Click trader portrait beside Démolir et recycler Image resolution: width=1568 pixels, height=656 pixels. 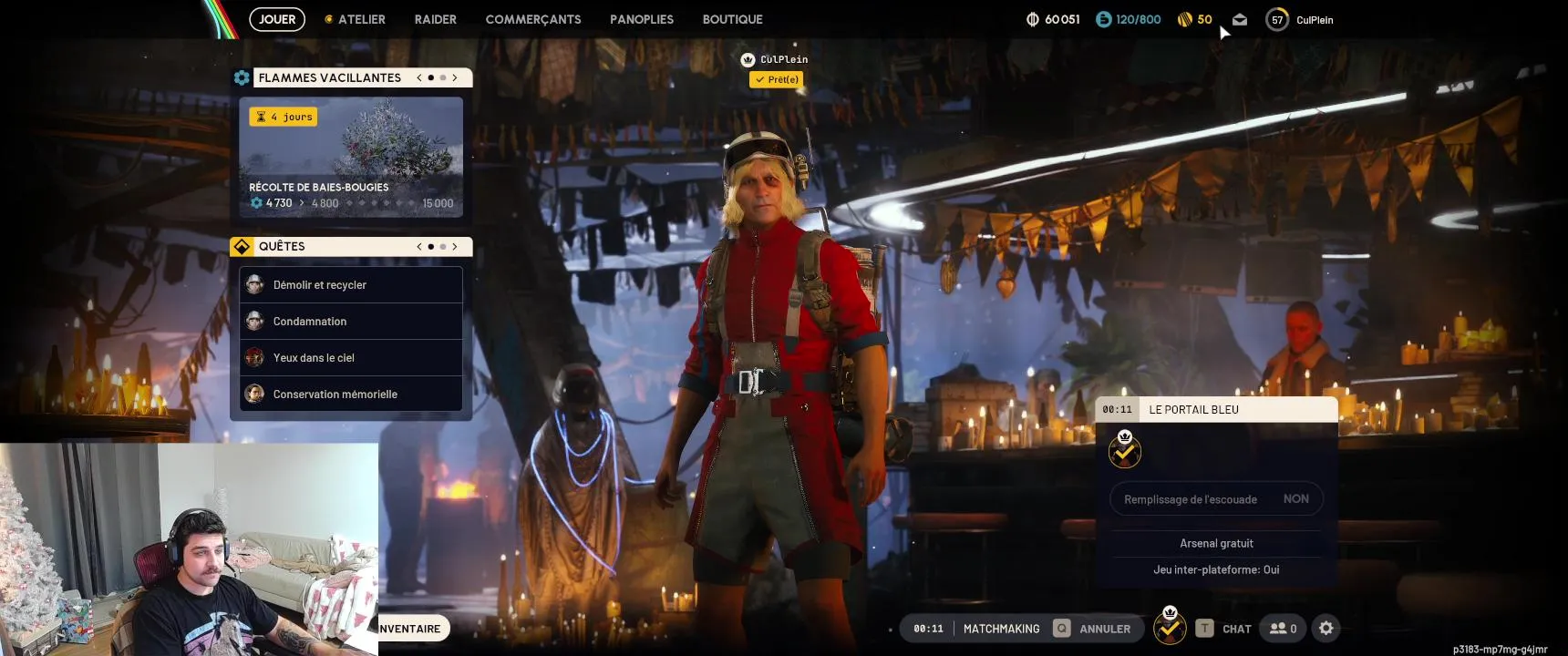(x=254, y=284)
